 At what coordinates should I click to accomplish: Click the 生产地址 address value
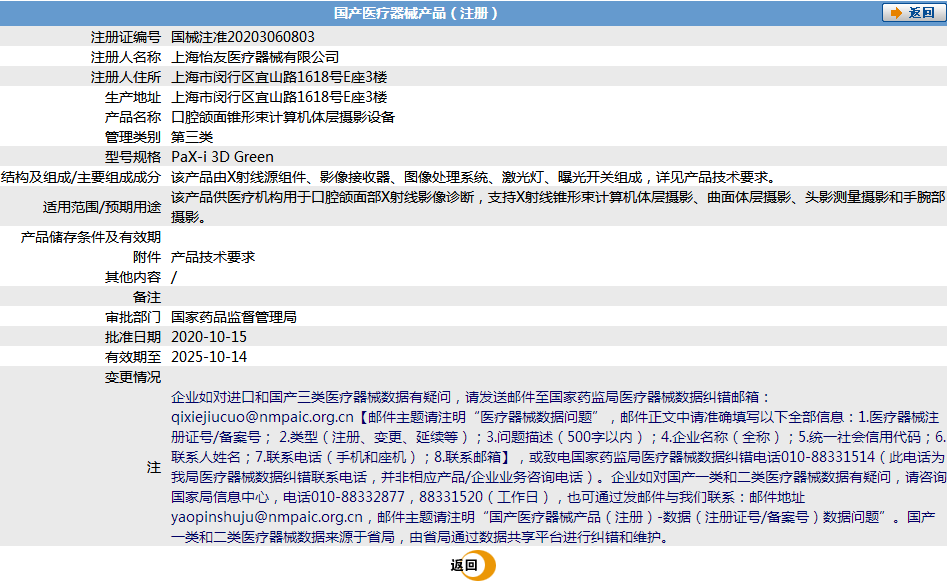pos(279,97)
